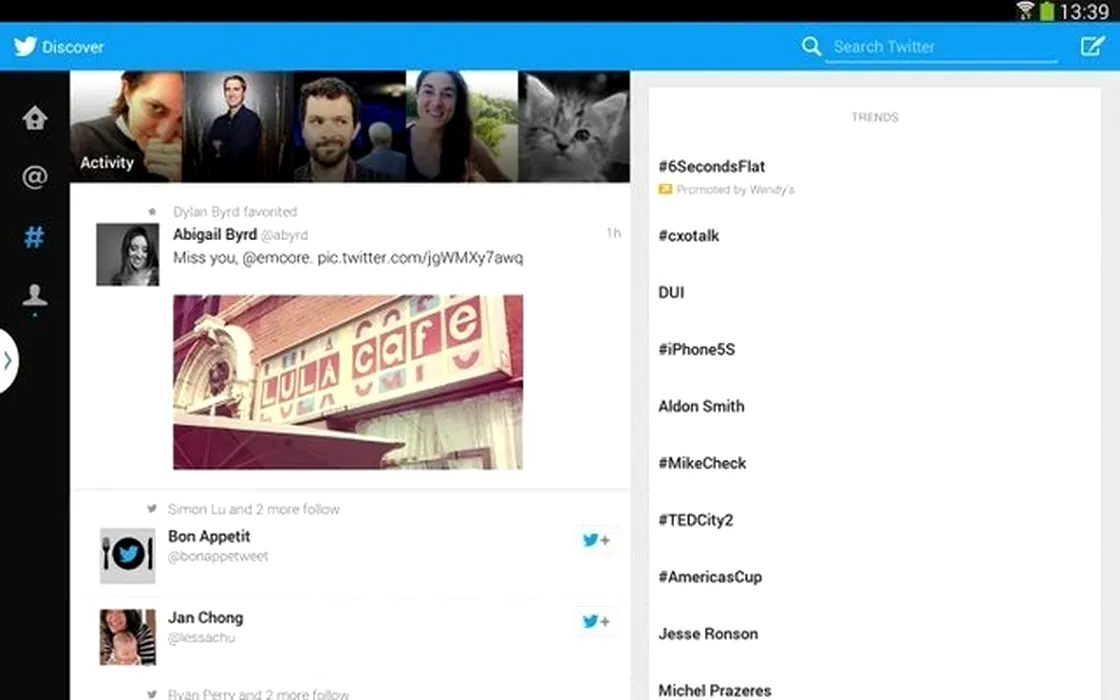Tap the compose new tweet icon
The image size is (1120, 700).
tap(1092, 46)
